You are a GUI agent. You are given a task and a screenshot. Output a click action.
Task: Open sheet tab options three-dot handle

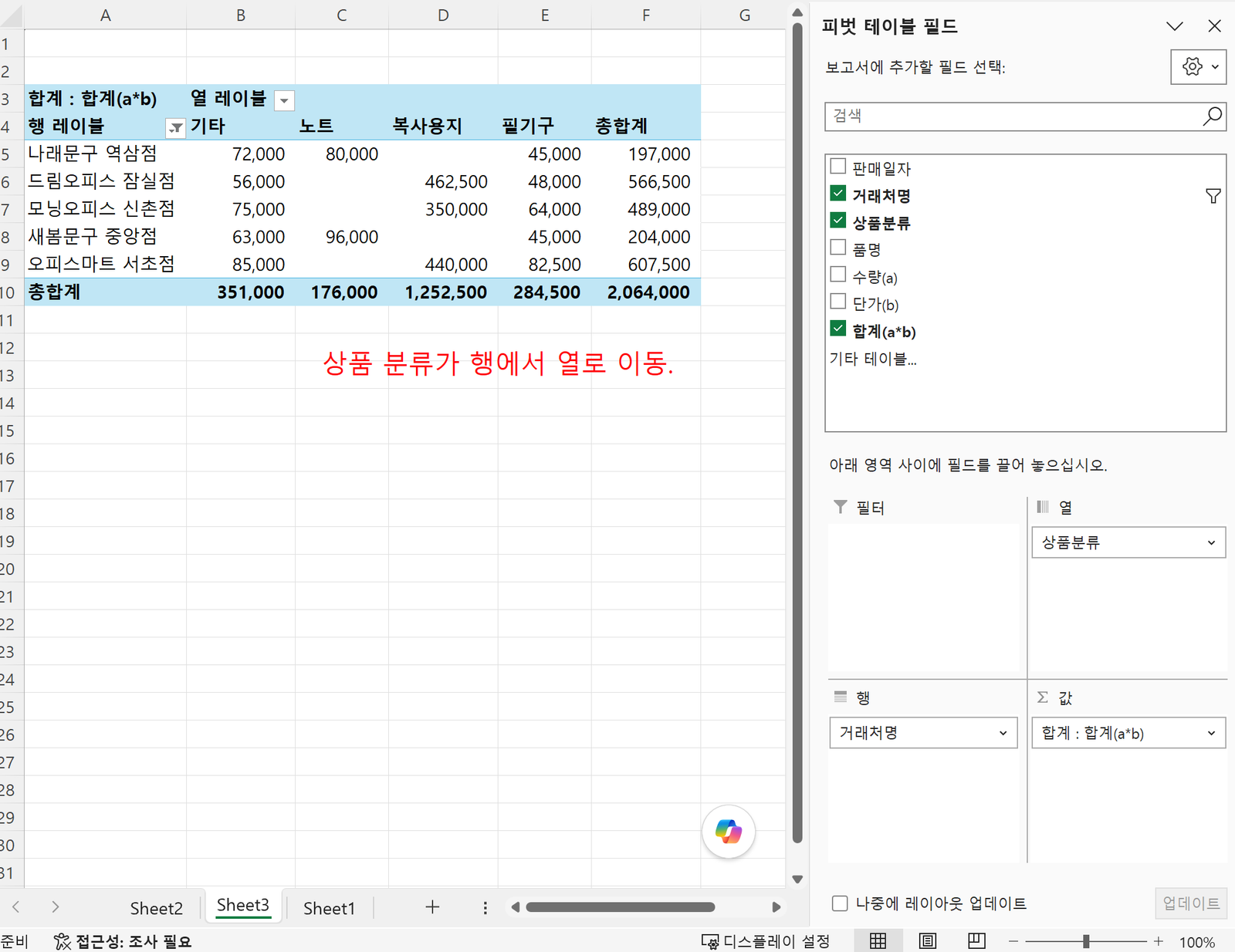coord(485,908)
